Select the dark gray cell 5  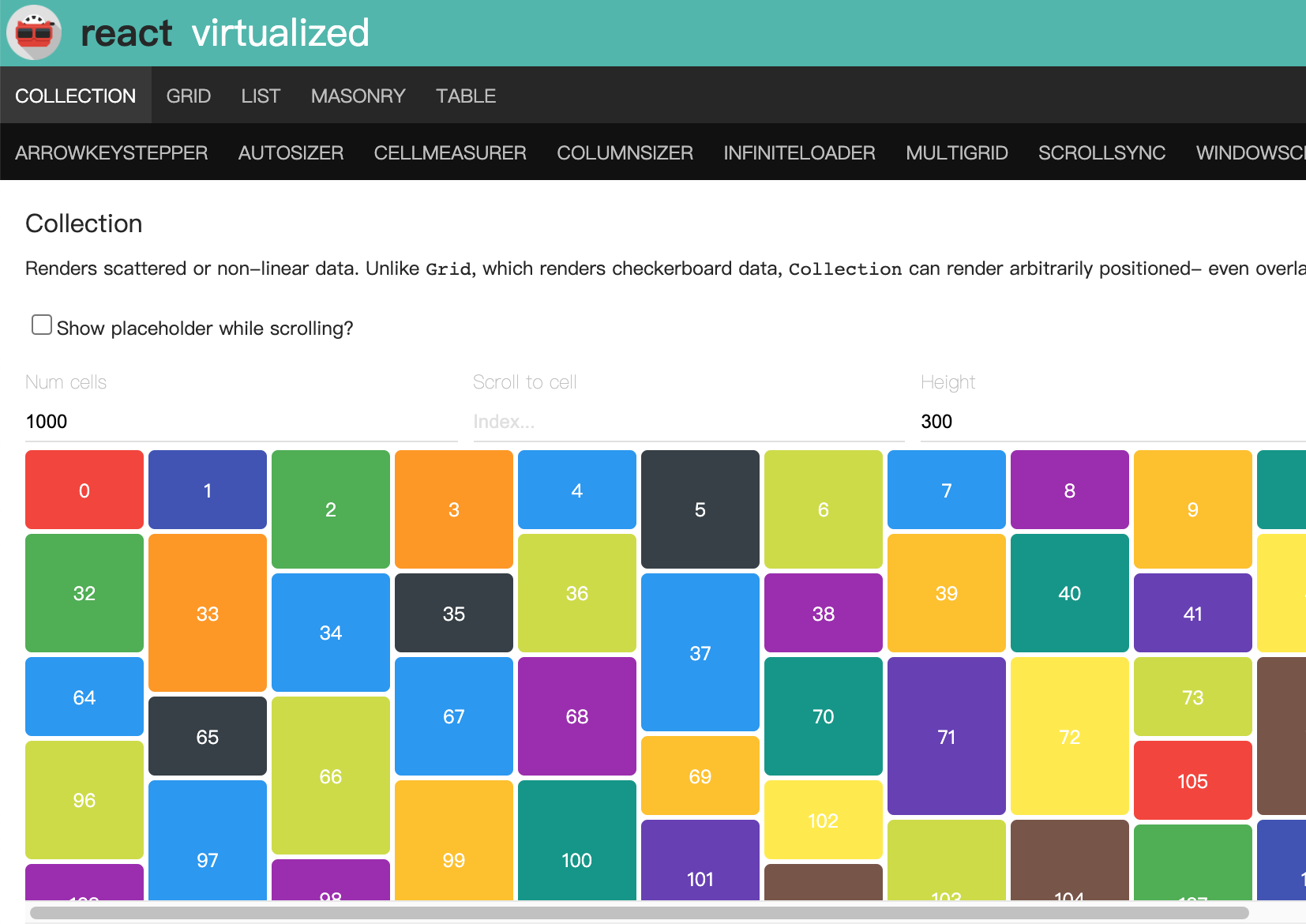(x=700, y=509)
